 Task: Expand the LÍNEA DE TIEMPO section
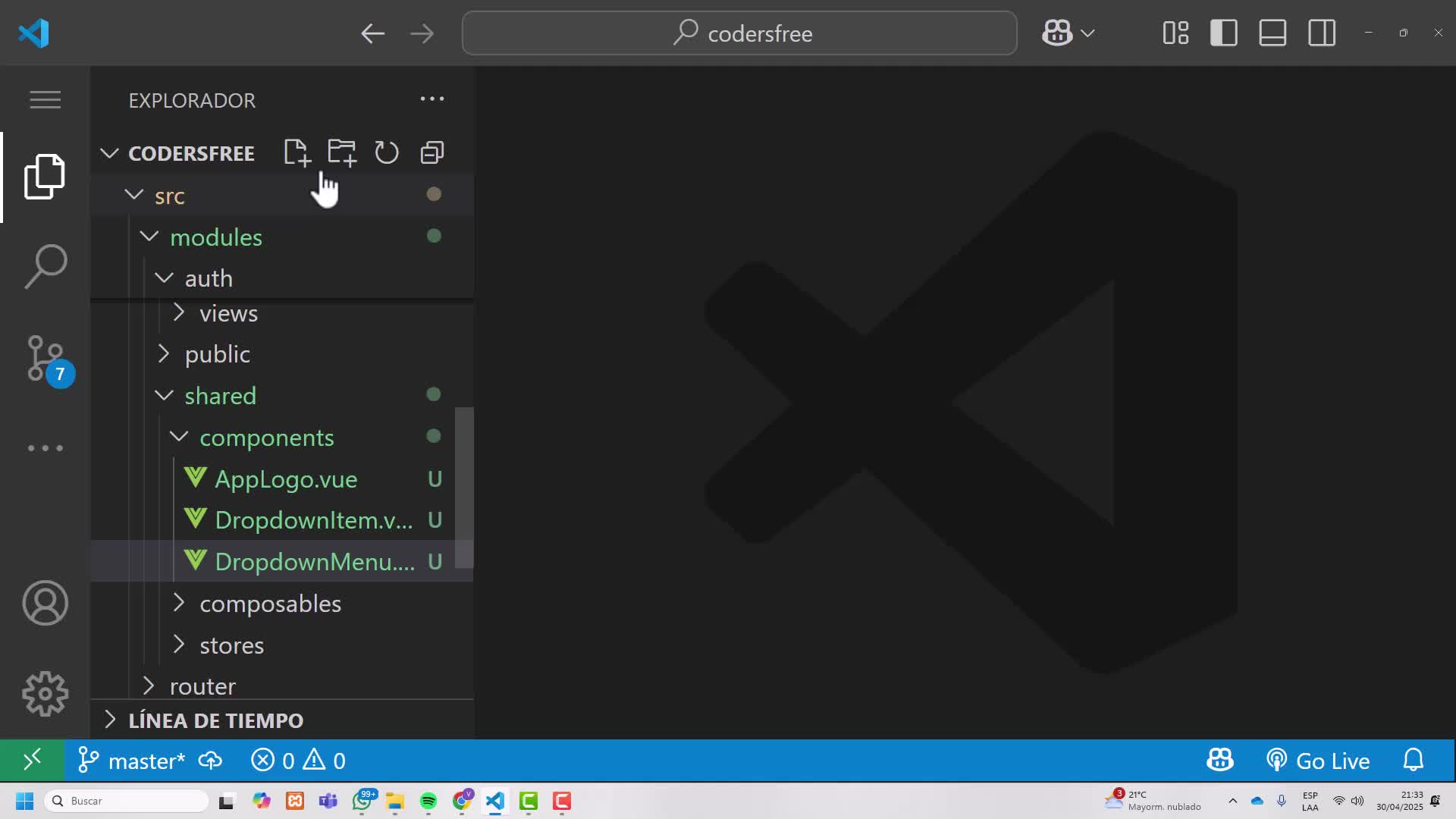pyautogui.click(x=215, y=720)
